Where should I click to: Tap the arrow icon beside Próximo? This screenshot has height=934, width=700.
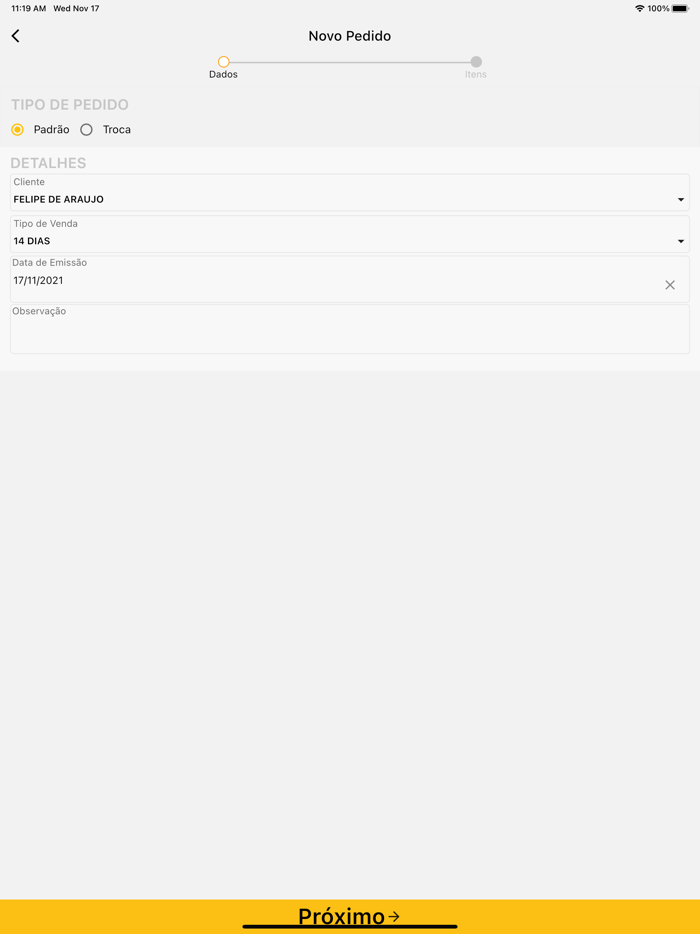(394, 916)
